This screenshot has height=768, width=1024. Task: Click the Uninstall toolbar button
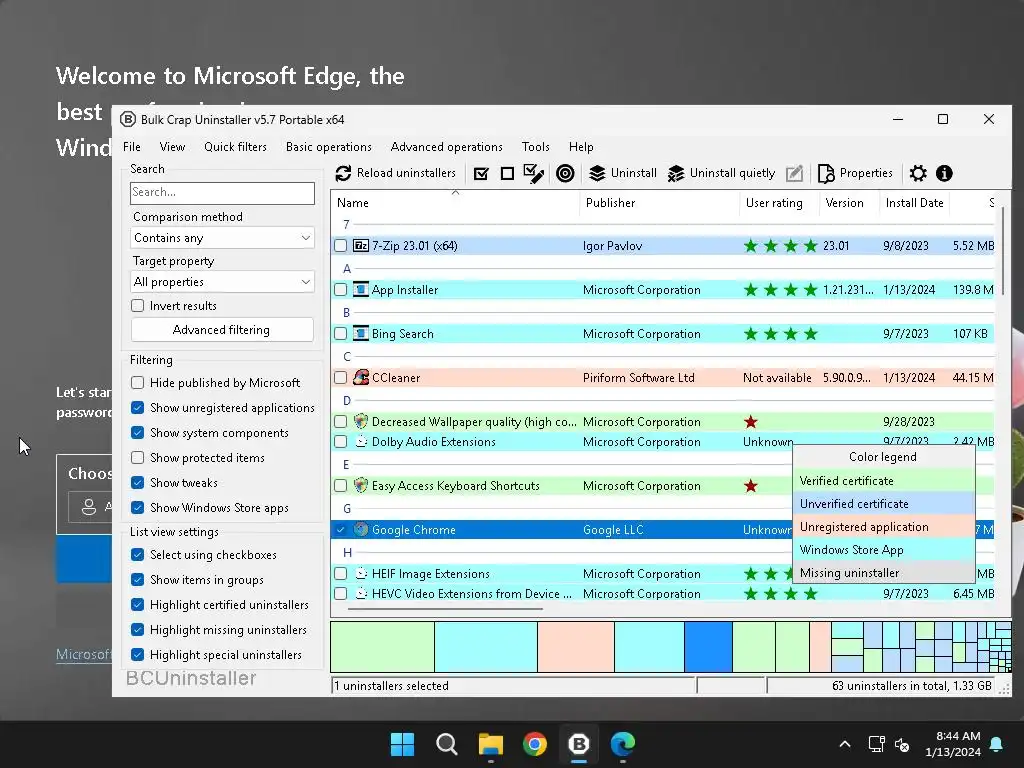click(622, 173)
